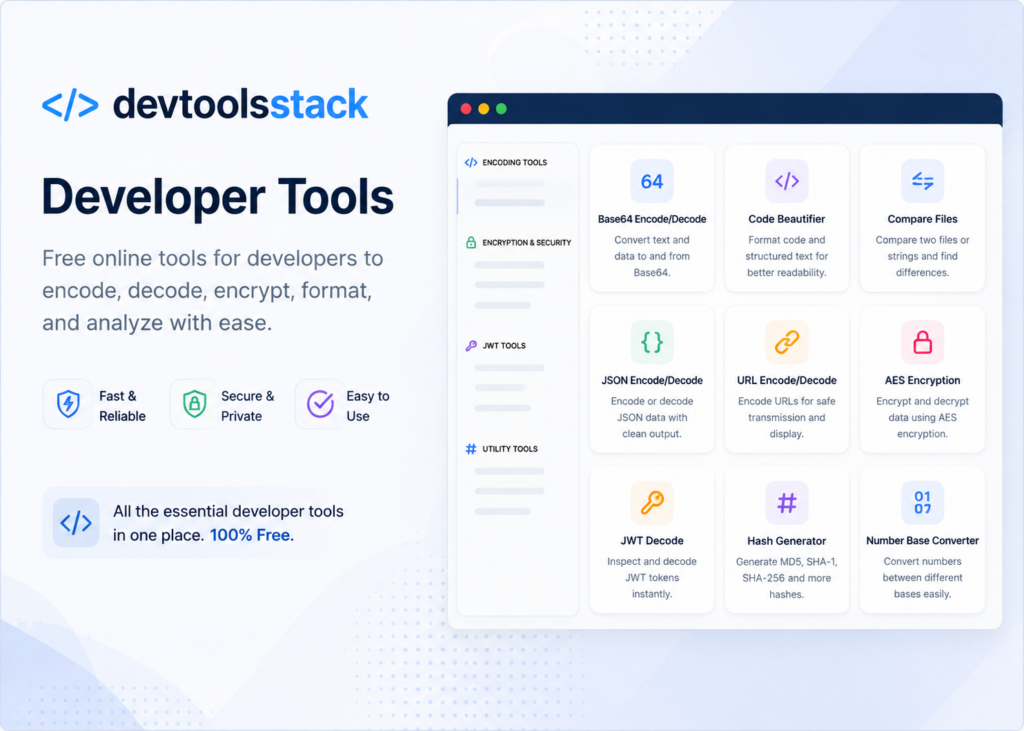Viewport: 1024px width, 731px height.
Task: Close the mockup window with red button
Action: [466, 108]
